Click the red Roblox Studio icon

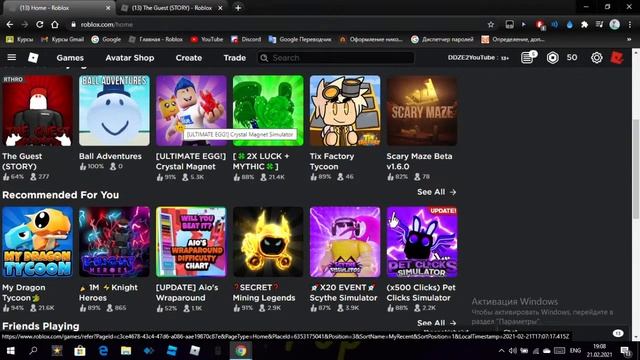click(x=617, y=58)
